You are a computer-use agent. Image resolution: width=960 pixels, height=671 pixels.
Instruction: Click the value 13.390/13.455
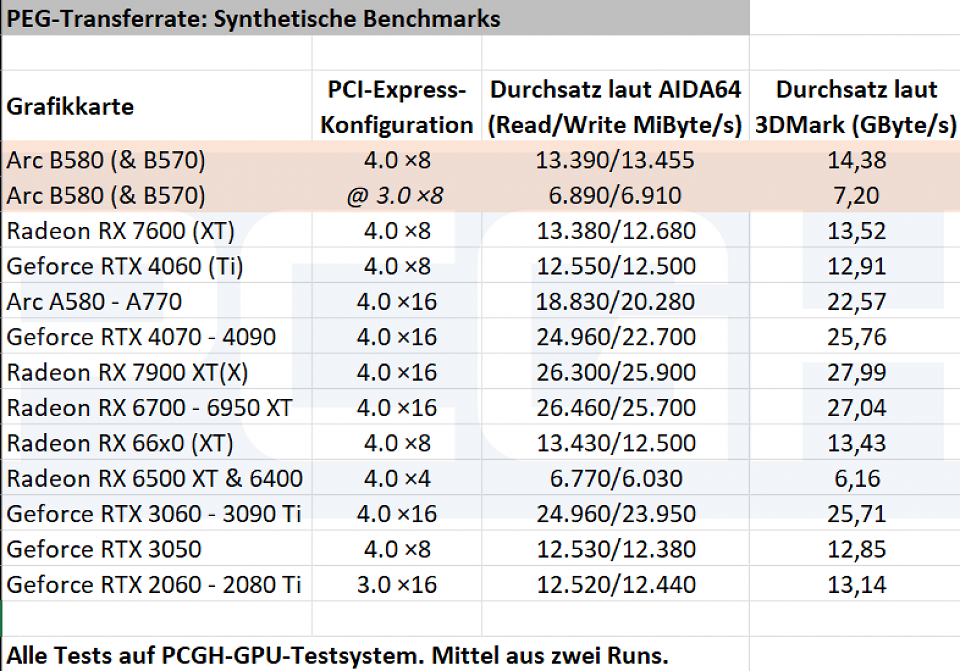[615, 160]
